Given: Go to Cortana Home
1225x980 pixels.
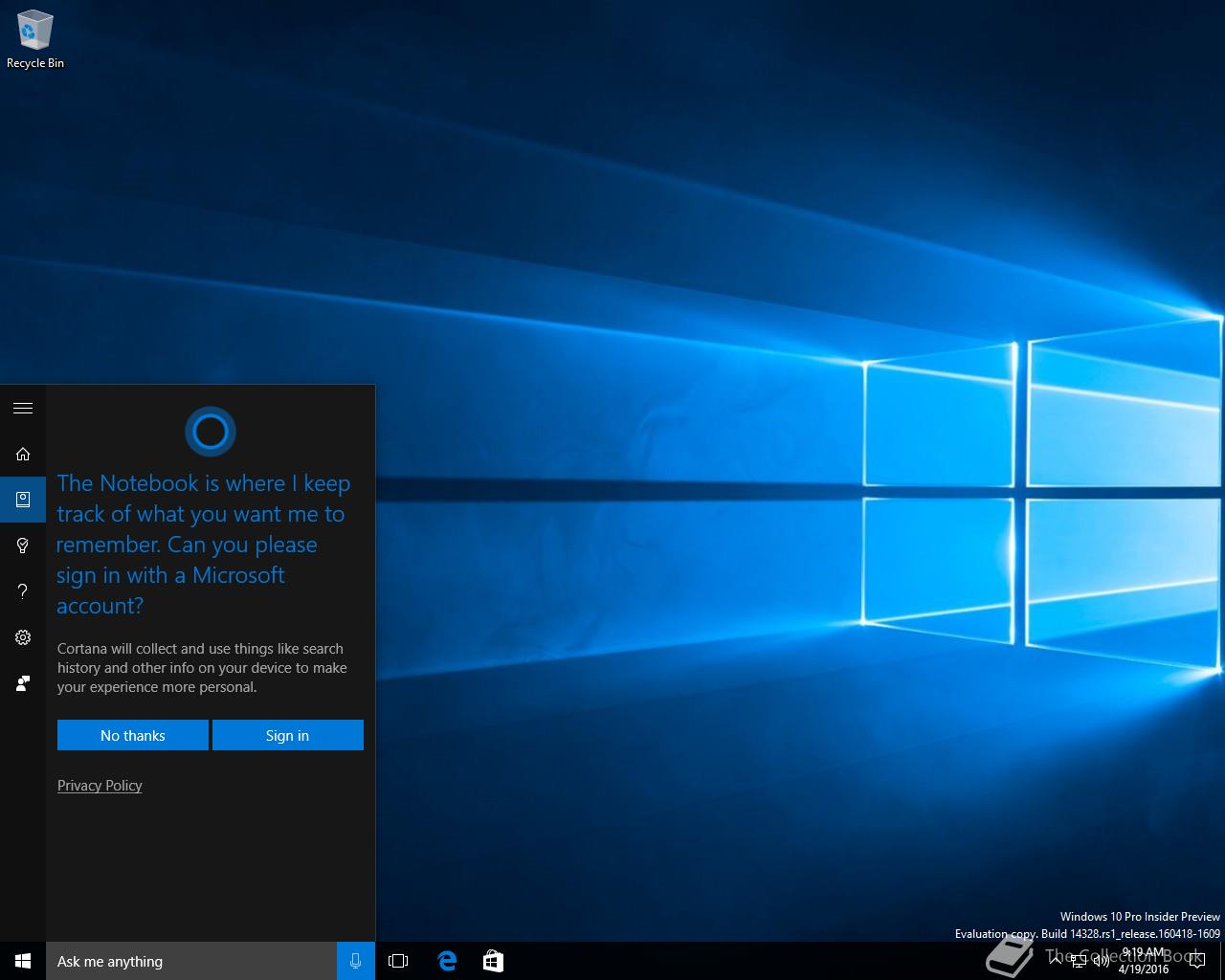Looking at the screenshot, I should [x=23, y=454].
